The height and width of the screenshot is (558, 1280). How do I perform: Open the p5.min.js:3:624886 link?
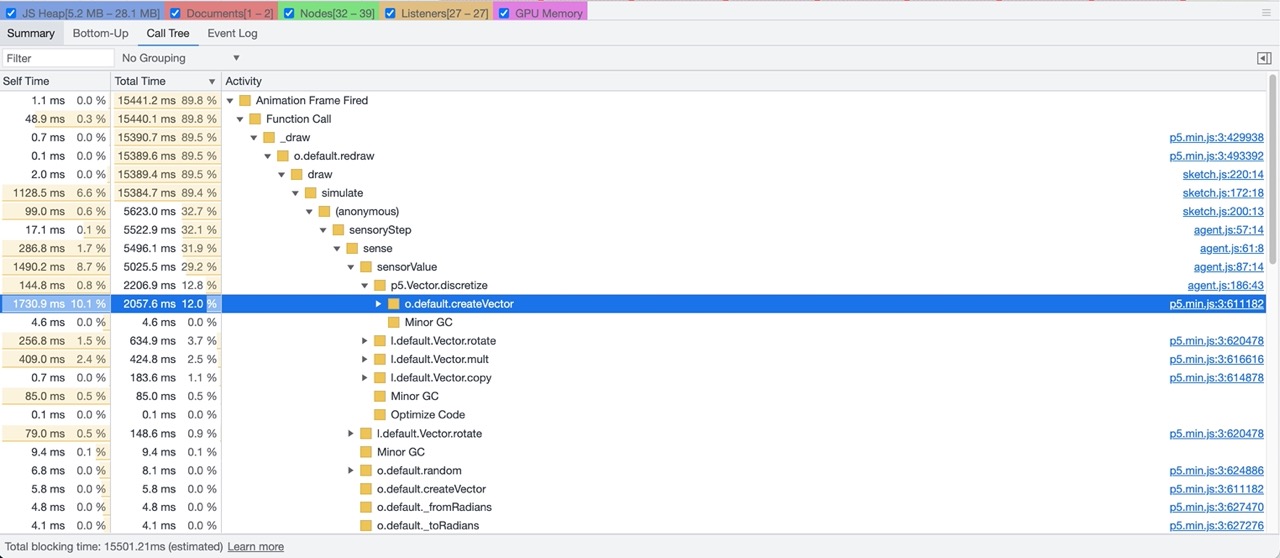pyautogui.click(x=1216, y=470)
